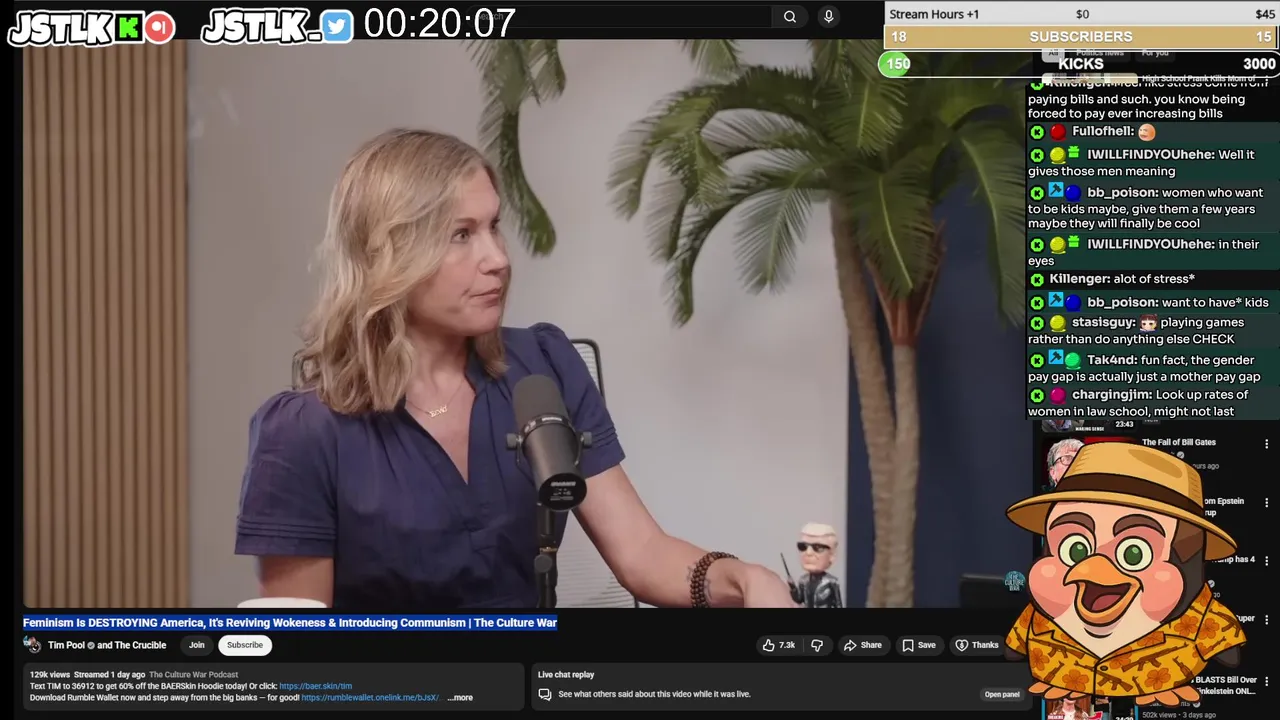Image resolution: width=1280 pixels, height=720 pixels.
Task: Follow the baer.skin/tim link
Action: click(x=316, y=687)
